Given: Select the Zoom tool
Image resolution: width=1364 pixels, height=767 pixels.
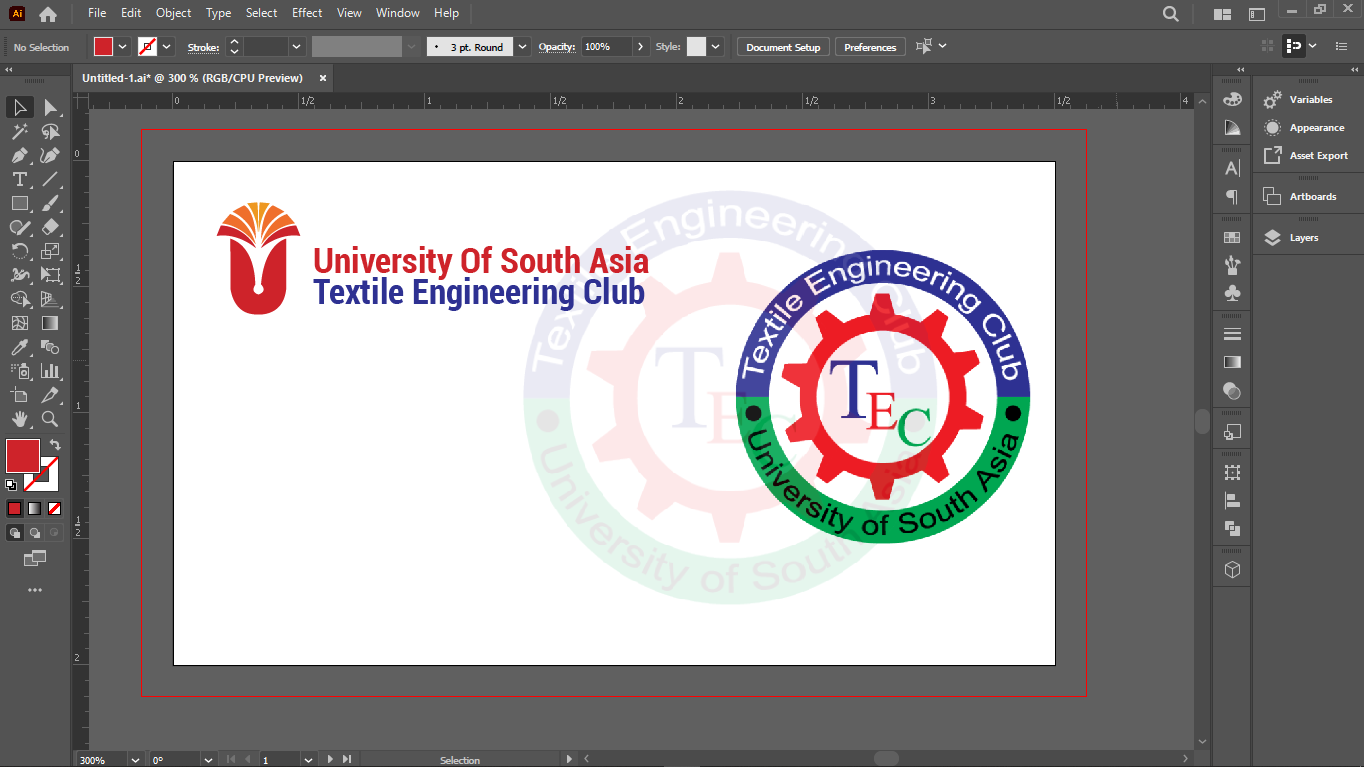Looking at the screenshot, I should (x=50, y=419).
